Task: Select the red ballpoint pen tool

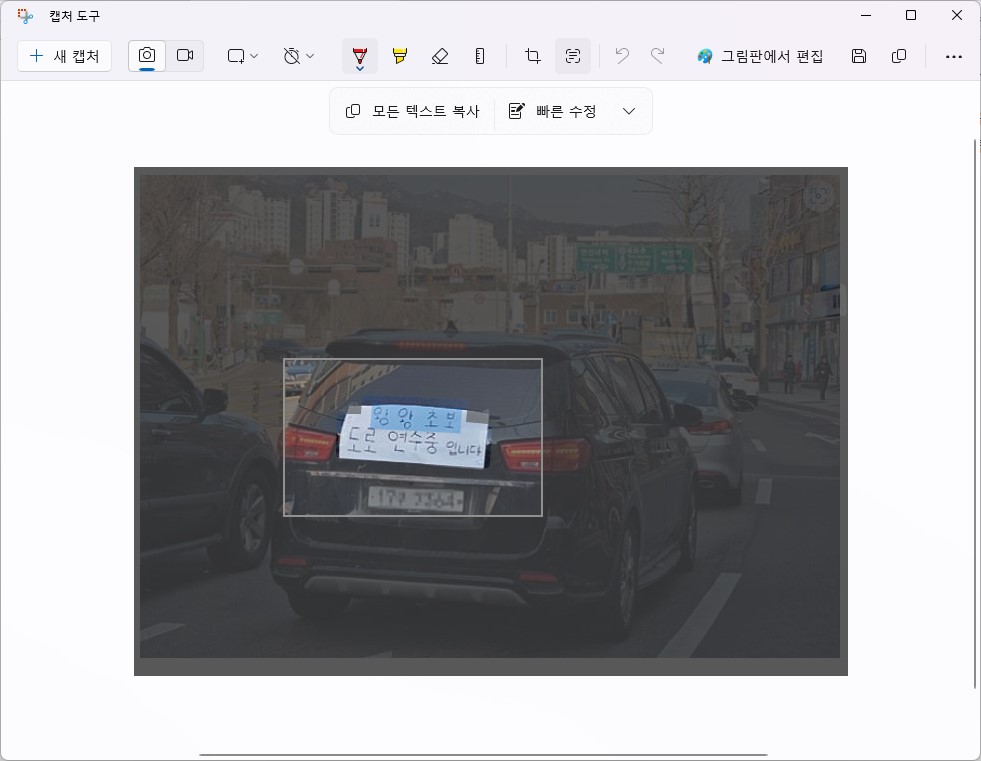Action: 360,56
